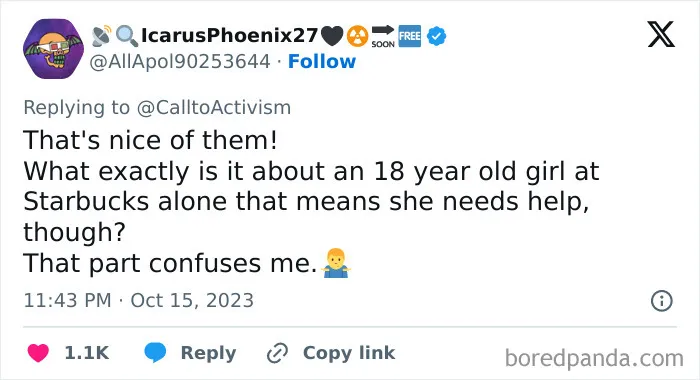Click the Reply button text
The width and height of the screenshot is (700, 380).
click(208, 353)
